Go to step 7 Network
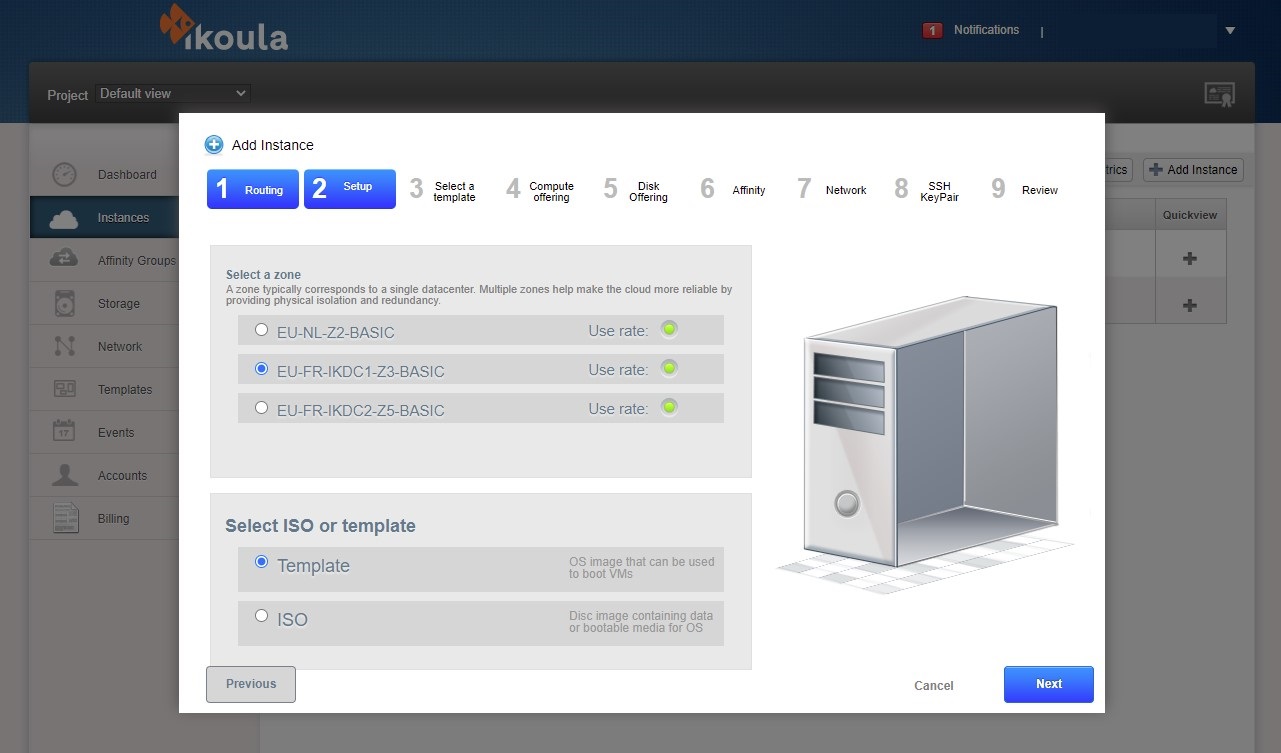Screen dimensions: 1281x753 point(831,189)
